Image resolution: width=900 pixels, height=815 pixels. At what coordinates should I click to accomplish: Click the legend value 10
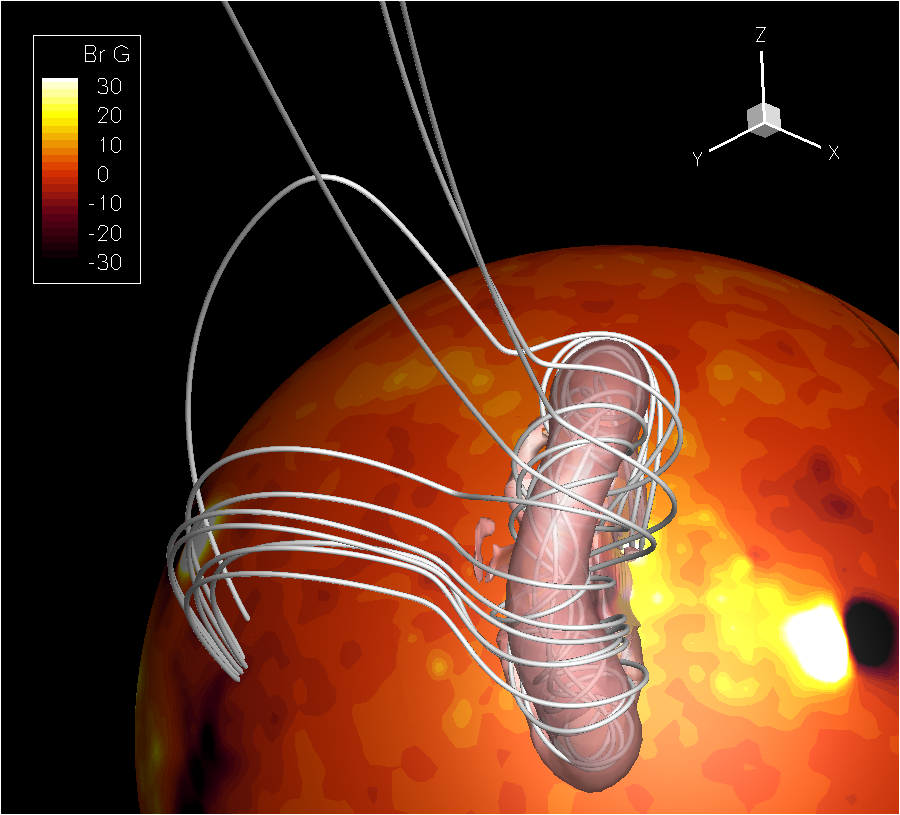pos(109,145)
